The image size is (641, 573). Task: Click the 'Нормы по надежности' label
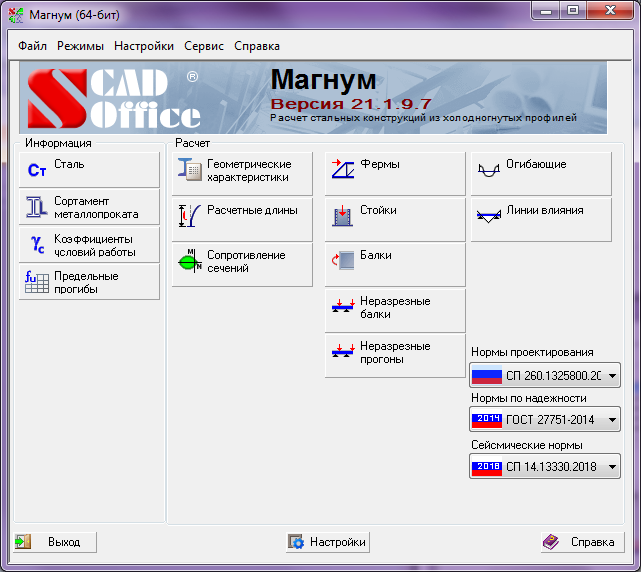coord(529,398)
